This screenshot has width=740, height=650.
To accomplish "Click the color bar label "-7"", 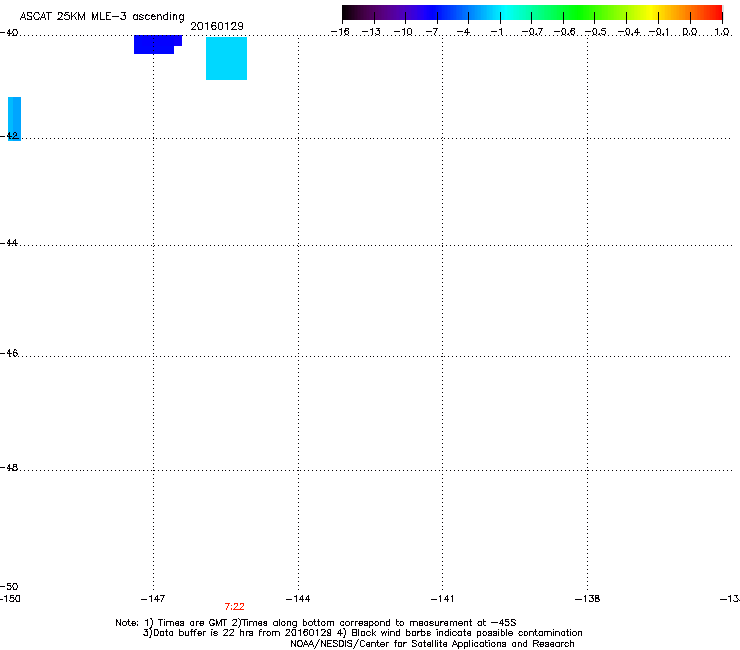I will pyautogui.click(x=432, y=32).
